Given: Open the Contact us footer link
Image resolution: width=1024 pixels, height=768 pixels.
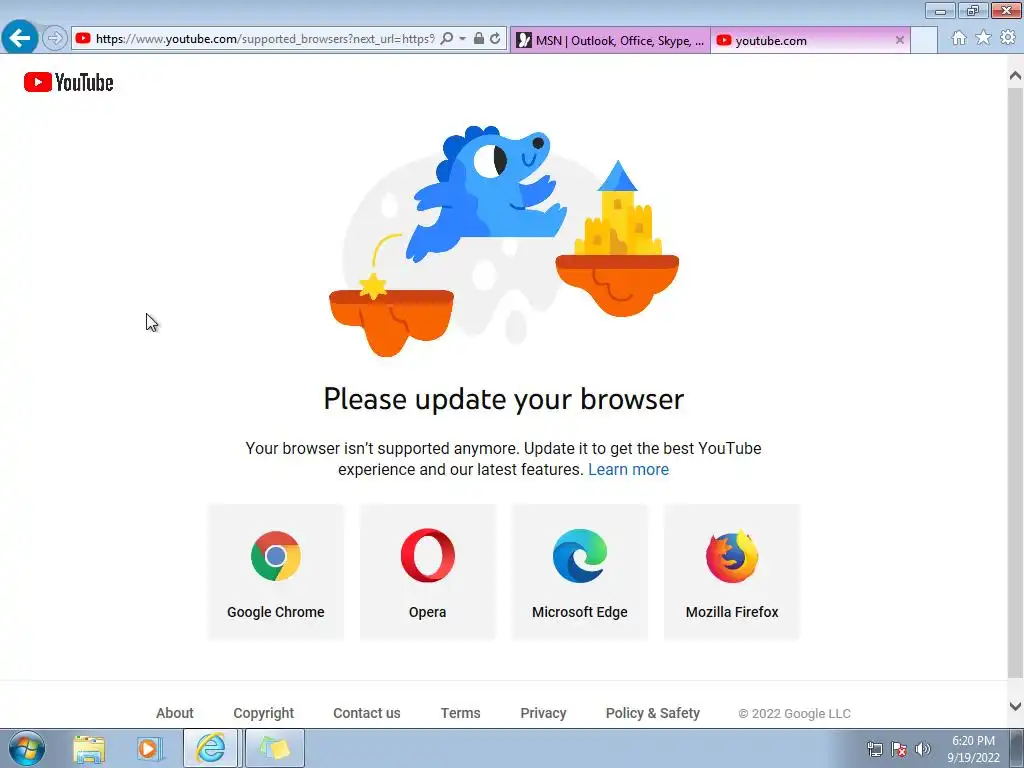Looking at the screenshot, I should pyautogui.click(x=367, y=713).
